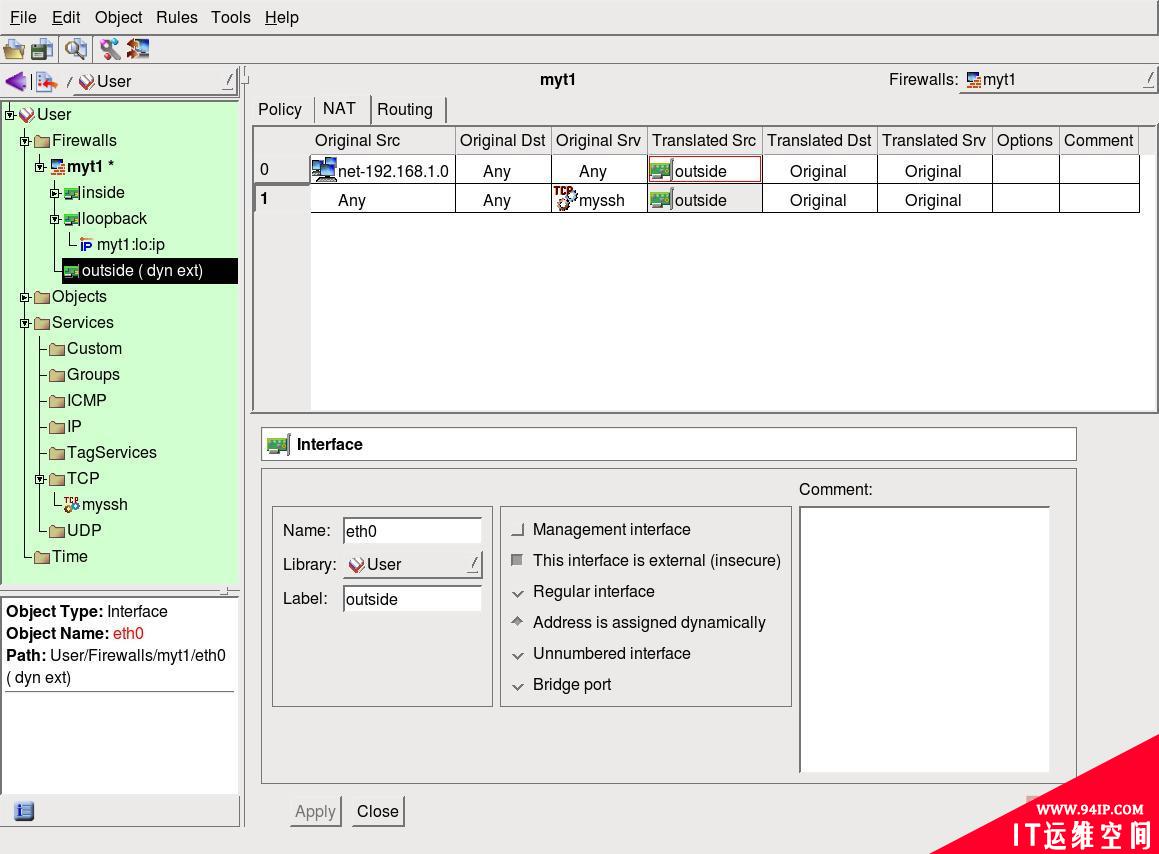Image resolution: width=1159 pixels, height=854 pixels.
Task: Click the UDP folder icon in the tree
Action: click(x=57, y=531)
